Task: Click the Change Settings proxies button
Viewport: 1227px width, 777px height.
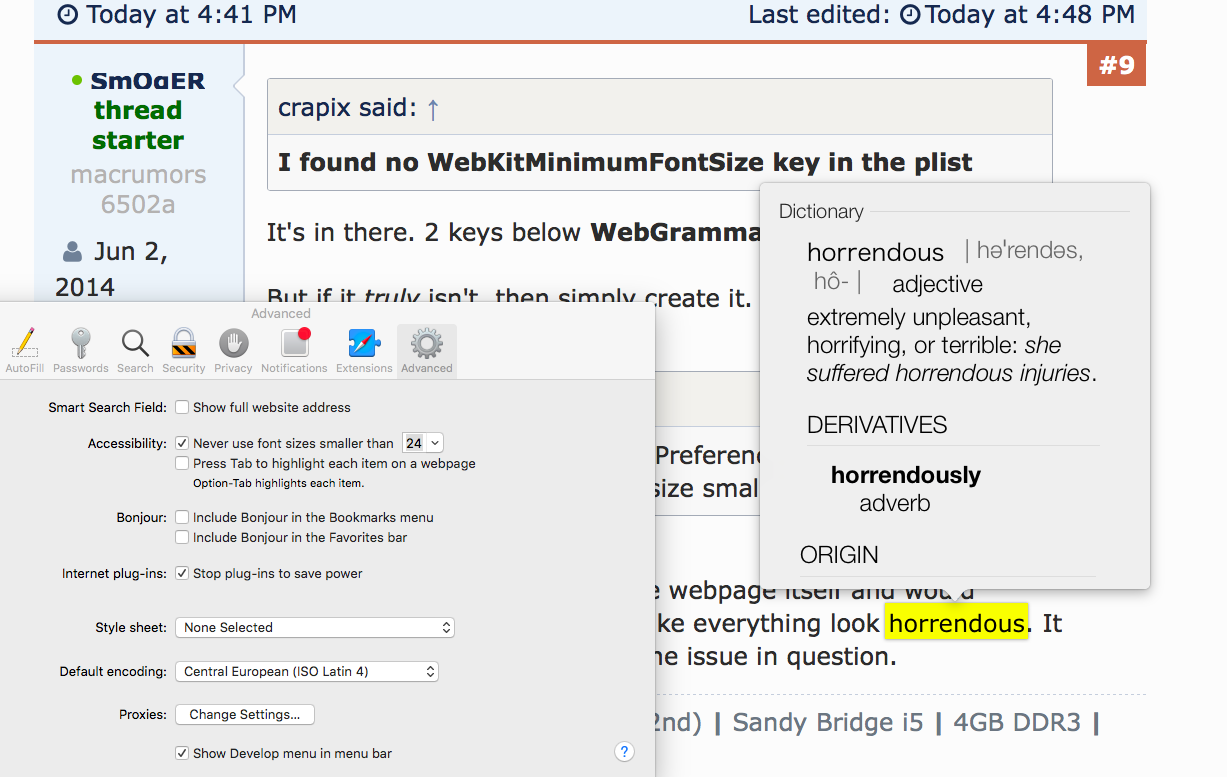Action: 245,714
